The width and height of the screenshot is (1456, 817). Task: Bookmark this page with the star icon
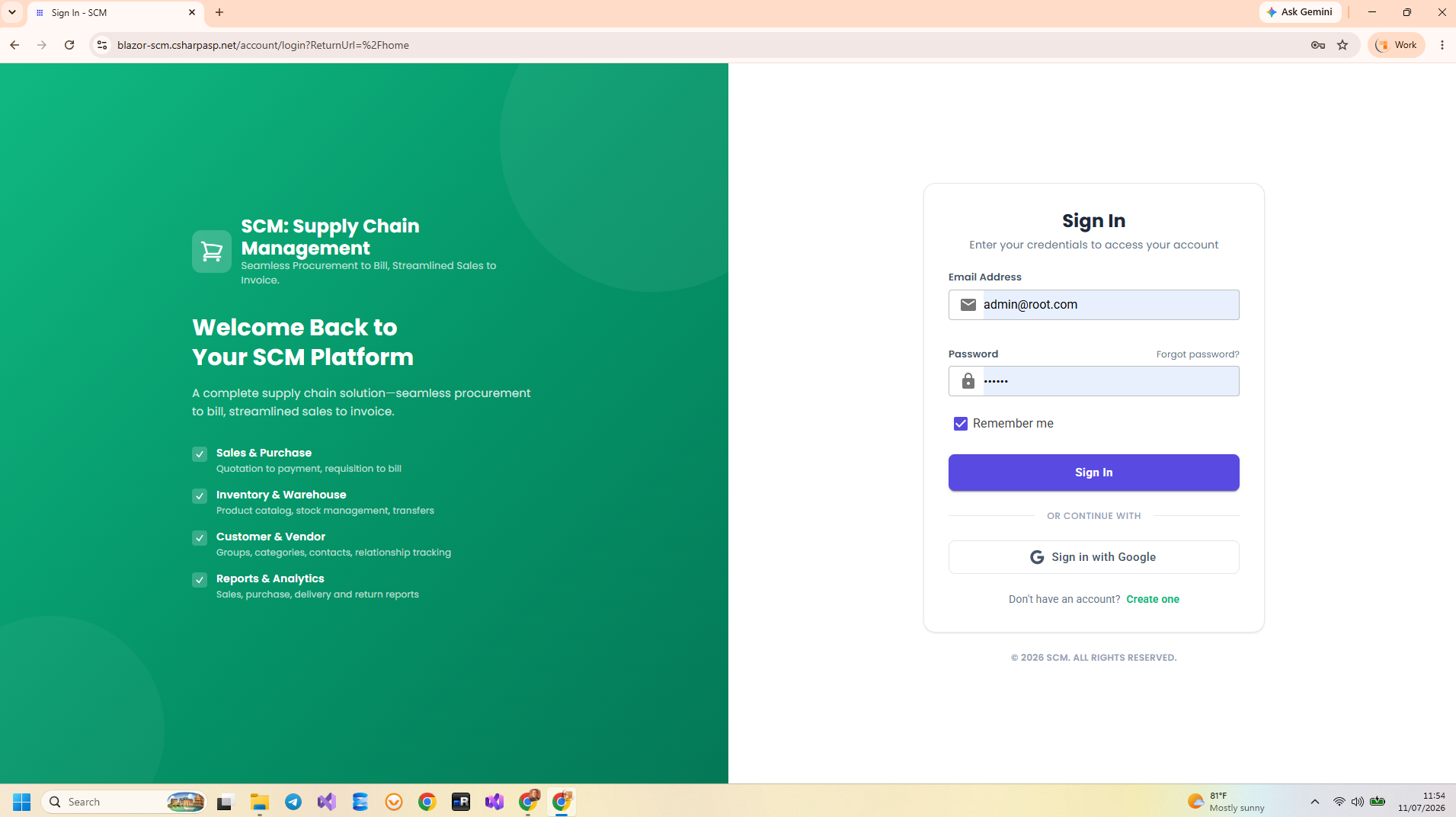pyautogui.click(x=1342, y=45)
